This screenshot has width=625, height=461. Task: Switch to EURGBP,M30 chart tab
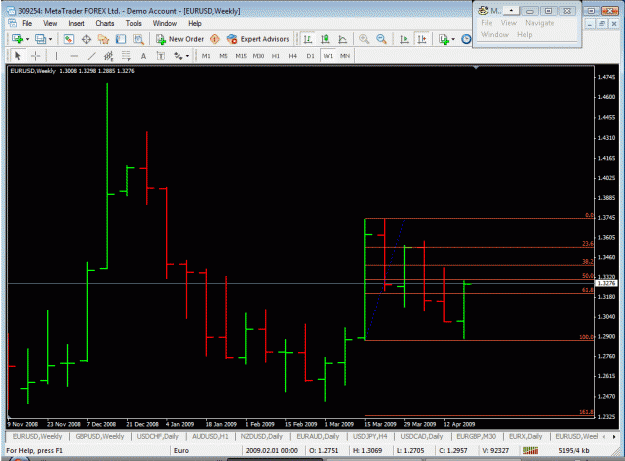[x=476, y=437]
